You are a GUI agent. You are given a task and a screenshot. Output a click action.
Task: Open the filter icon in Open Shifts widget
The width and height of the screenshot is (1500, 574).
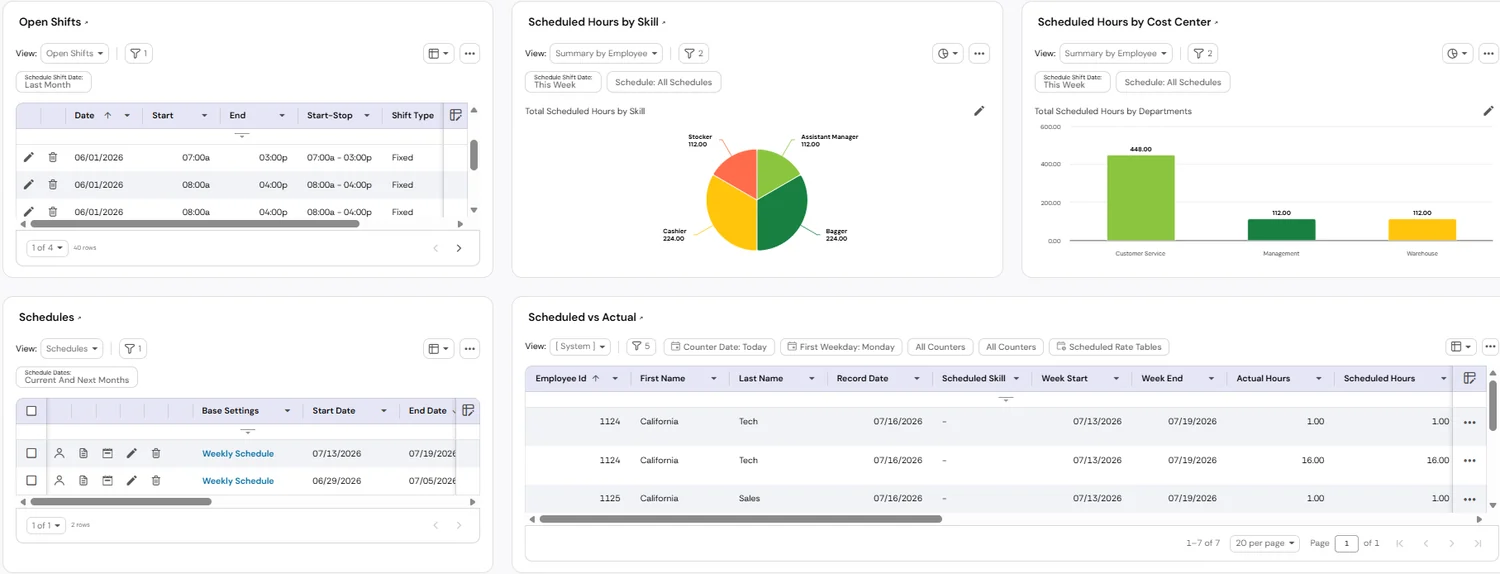click(x=139, y=54)
